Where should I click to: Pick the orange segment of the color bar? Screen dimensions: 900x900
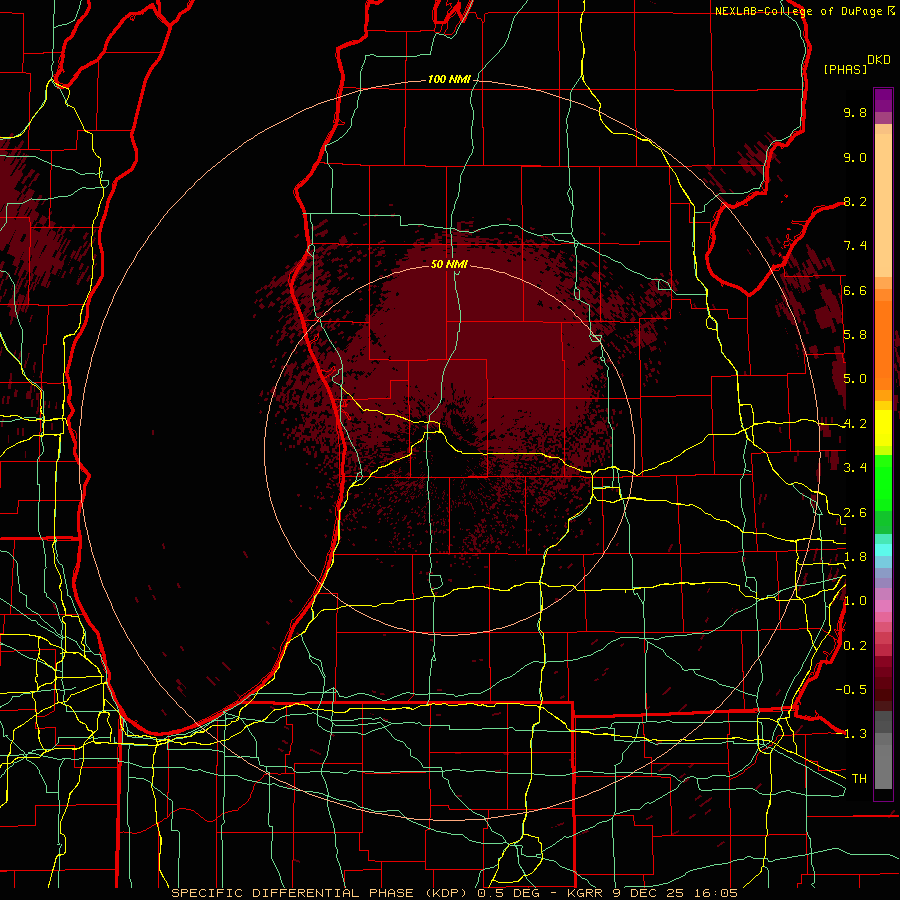click(x=883, y=346)
